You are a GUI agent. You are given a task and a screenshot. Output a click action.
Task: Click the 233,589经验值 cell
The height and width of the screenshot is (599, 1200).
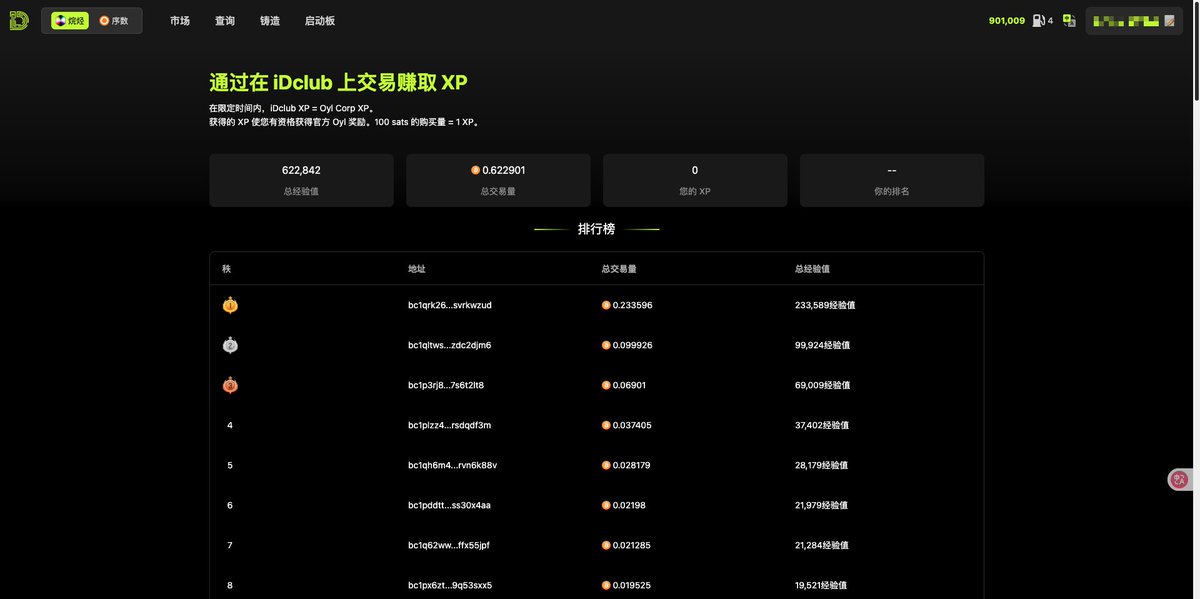click(x=825, y=305)
